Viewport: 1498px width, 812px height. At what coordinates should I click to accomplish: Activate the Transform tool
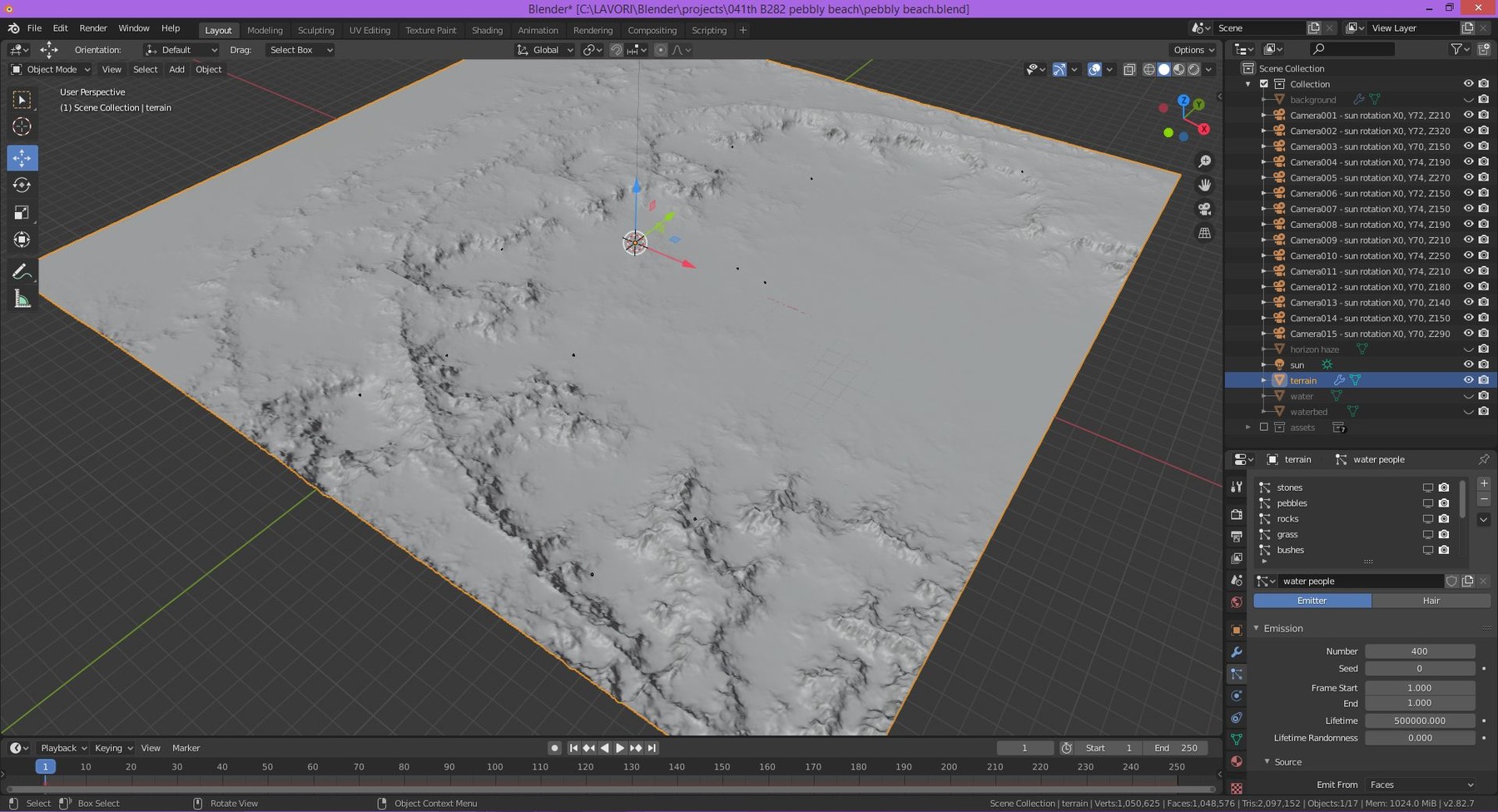22,240
